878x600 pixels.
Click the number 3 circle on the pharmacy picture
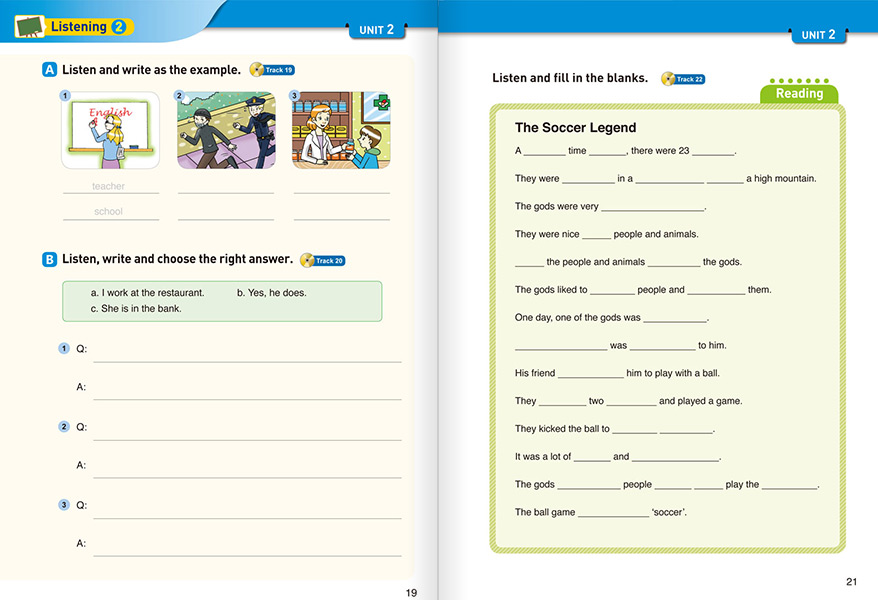coord(295,96)
